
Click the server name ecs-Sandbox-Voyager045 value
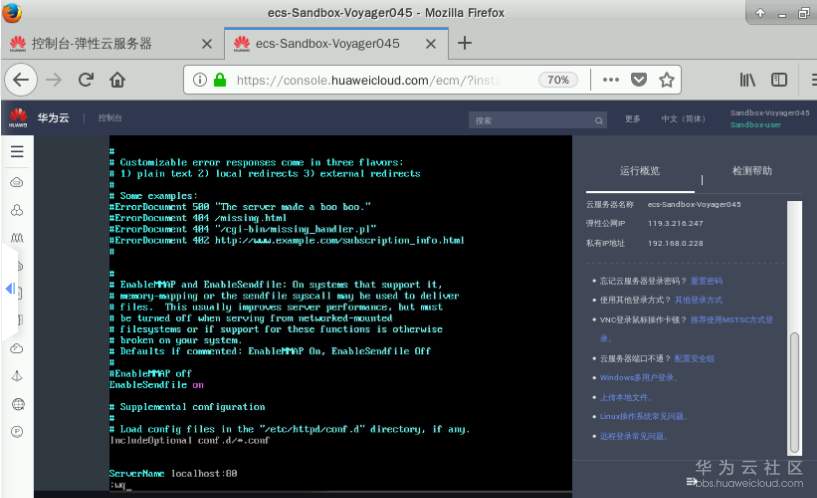tap(694, 204)
